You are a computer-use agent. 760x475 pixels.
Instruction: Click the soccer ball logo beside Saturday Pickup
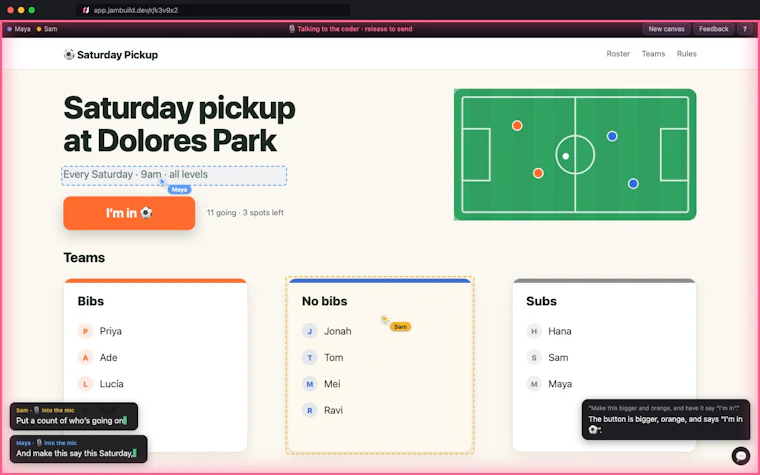(x=69, y=54)
